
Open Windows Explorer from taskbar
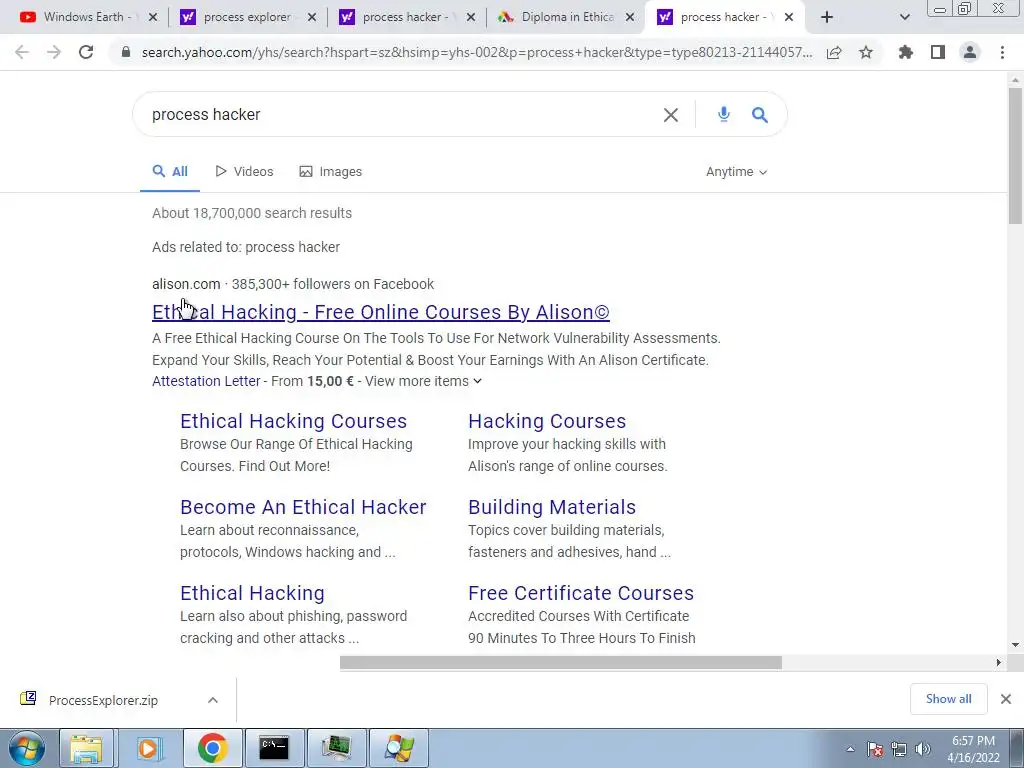(x=86, y=748)
